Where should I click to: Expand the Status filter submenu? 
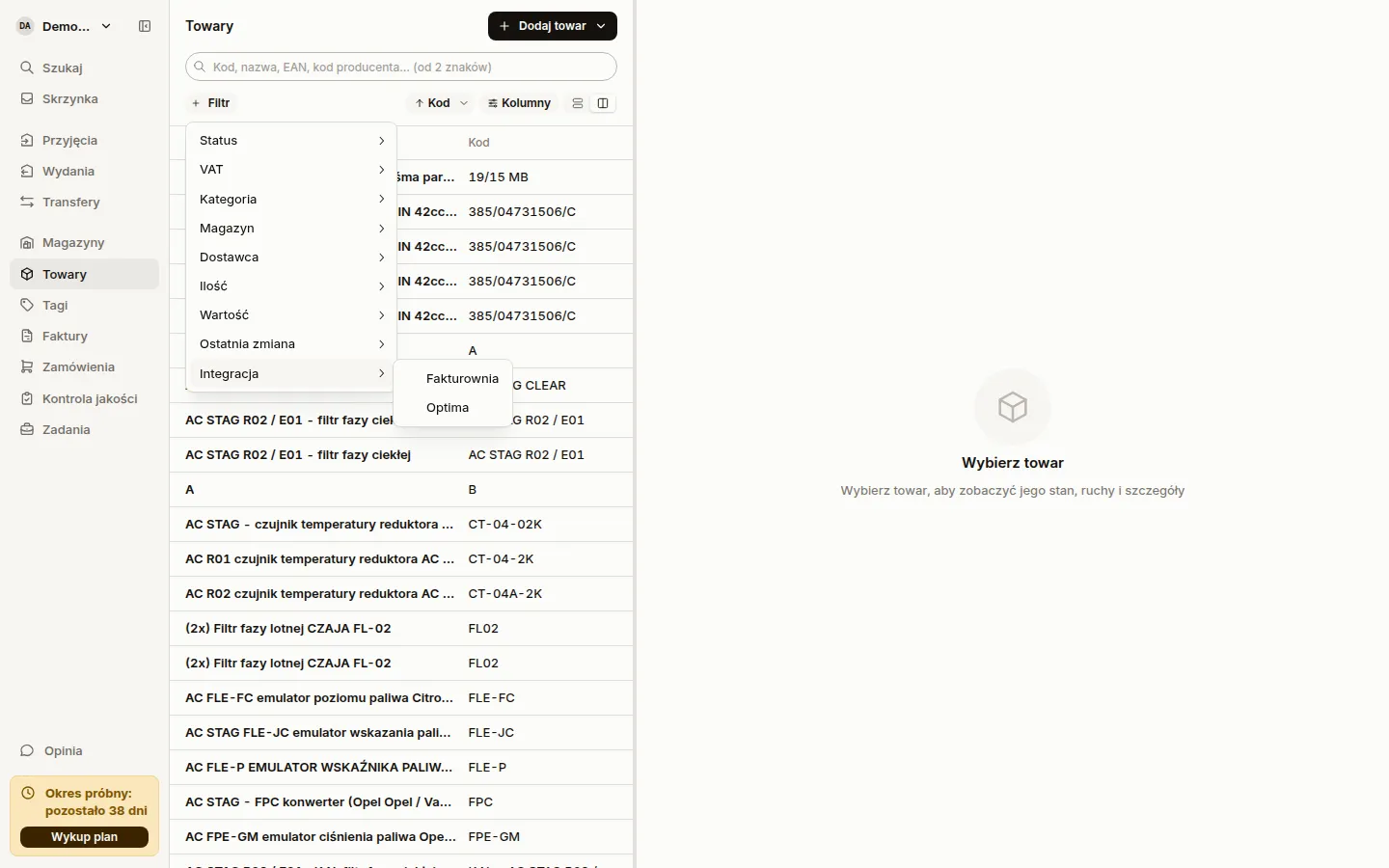[x=290, y=141]
